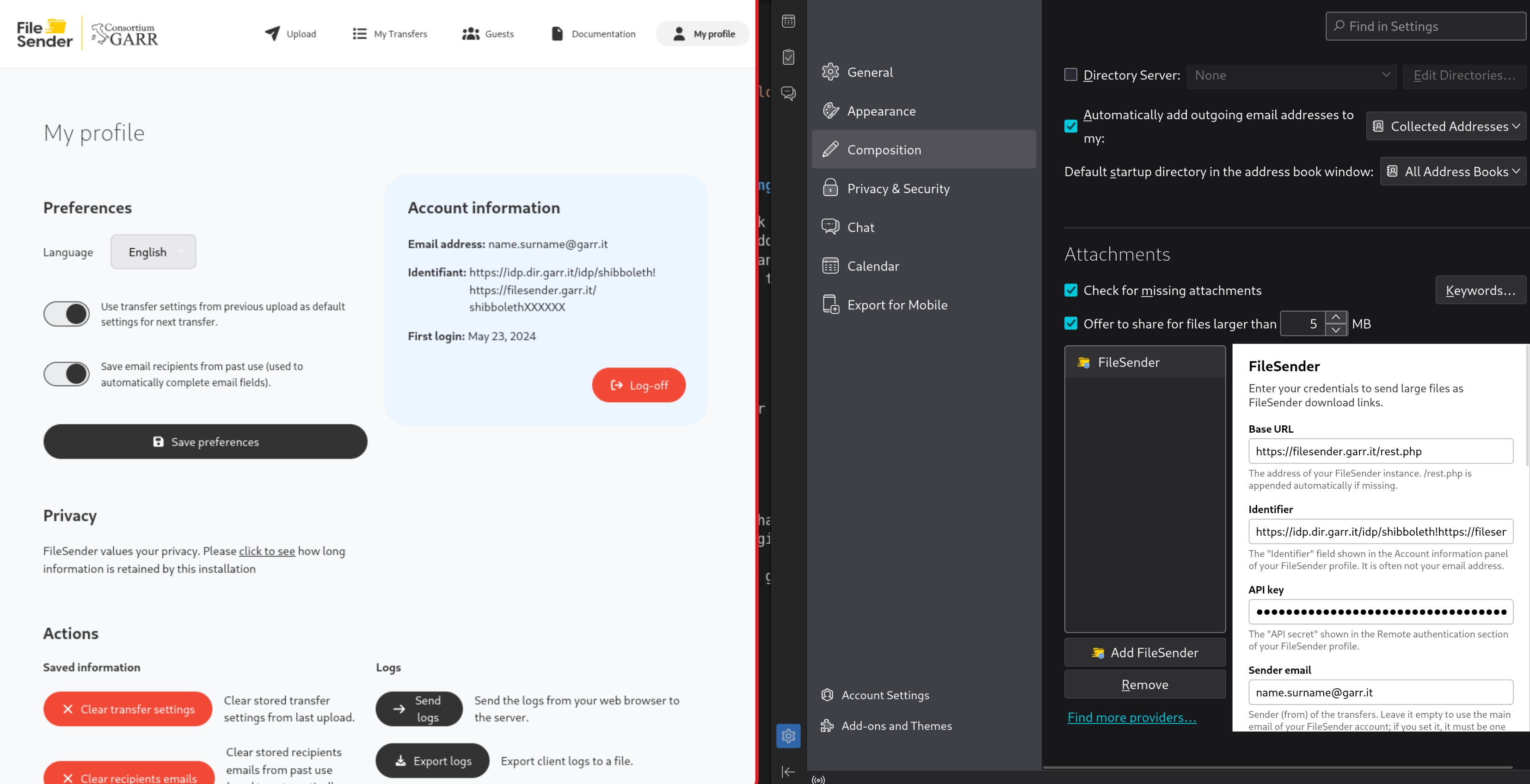Click the Documentation page icon

(557, 34)
